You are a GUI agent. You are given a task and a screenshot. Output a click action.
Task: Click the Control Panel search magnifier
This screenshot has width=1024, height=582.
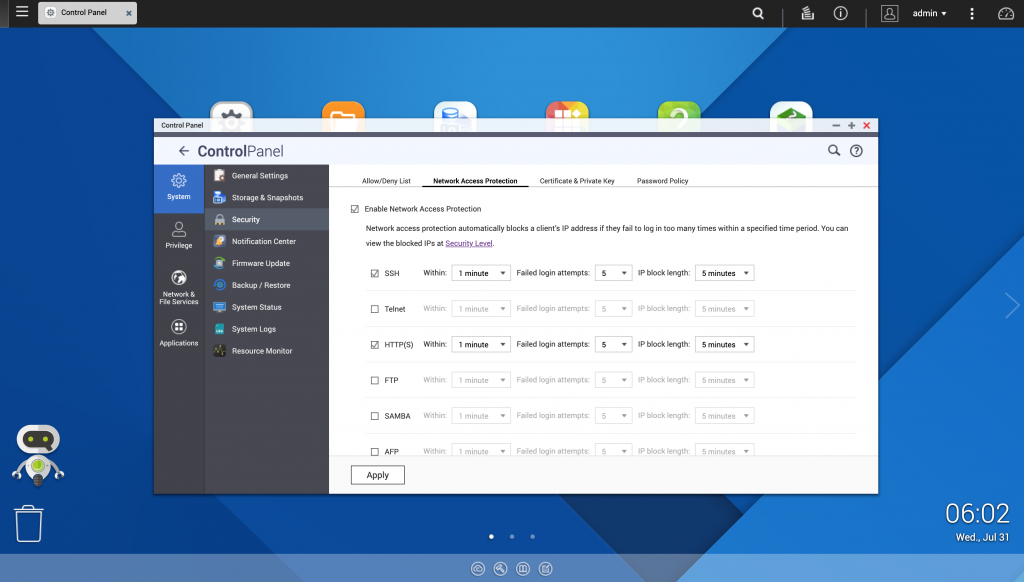tap(834, 151)
